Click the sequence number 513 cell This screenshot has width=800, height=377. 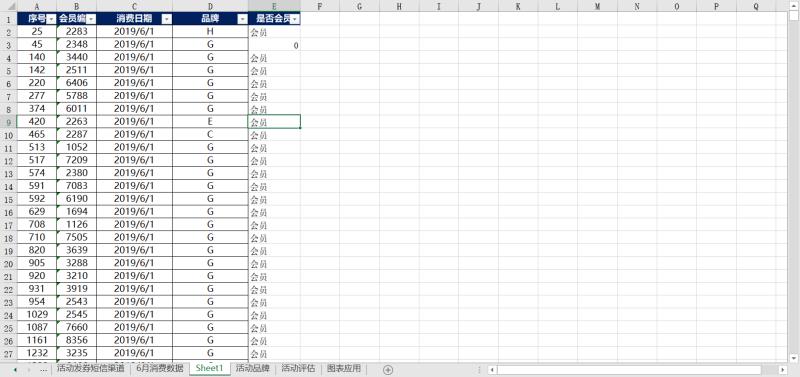click(x=37, y=147)
